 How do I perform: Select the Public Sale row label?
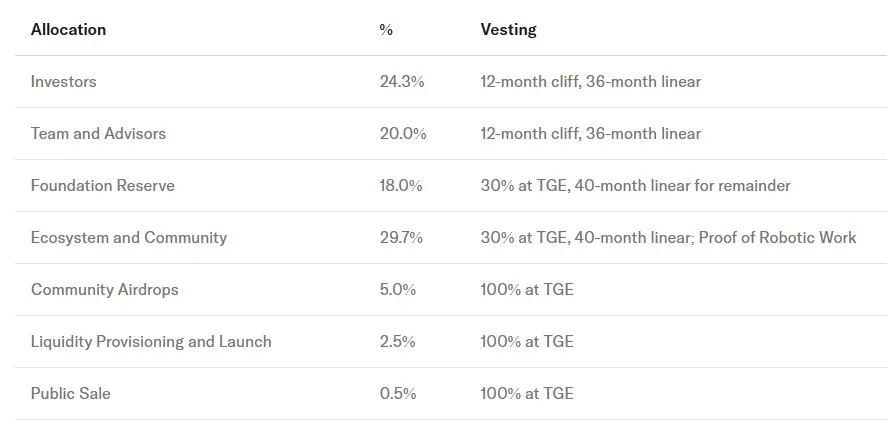[71, 394]
